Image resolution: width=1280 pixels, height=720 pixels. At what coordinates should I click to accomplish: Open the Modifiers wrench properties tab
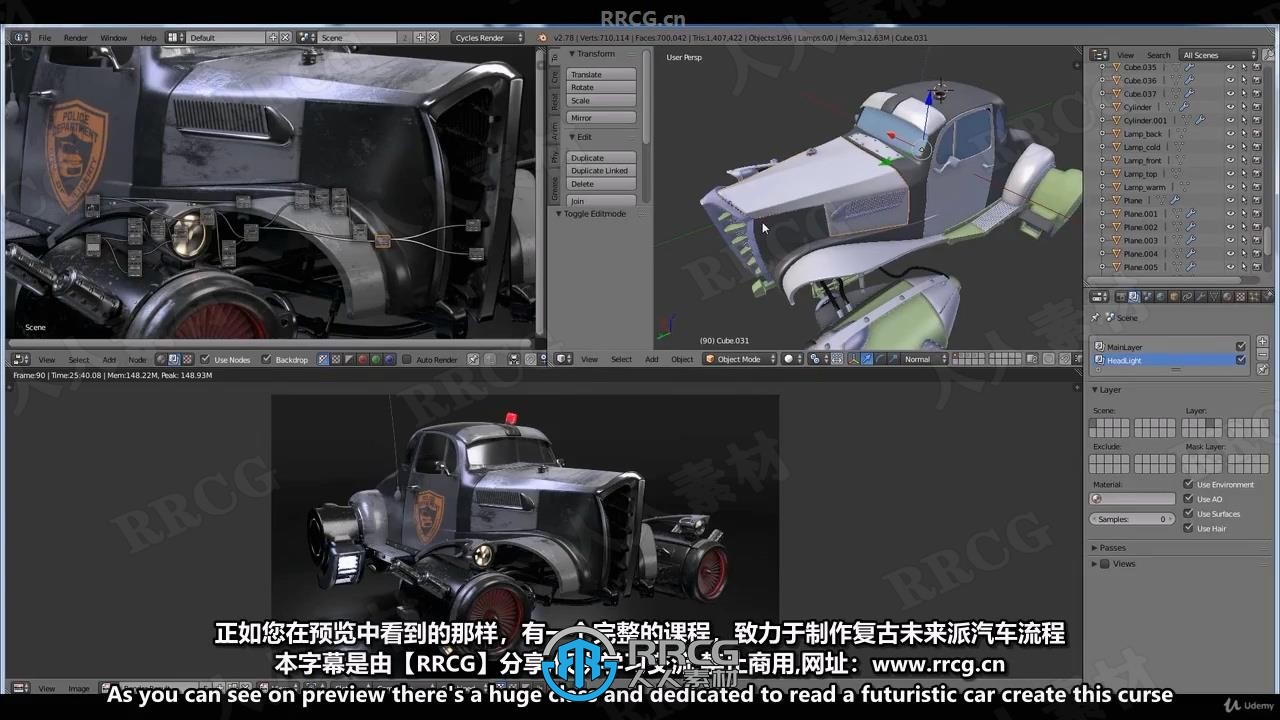[x=1200, y=297]
